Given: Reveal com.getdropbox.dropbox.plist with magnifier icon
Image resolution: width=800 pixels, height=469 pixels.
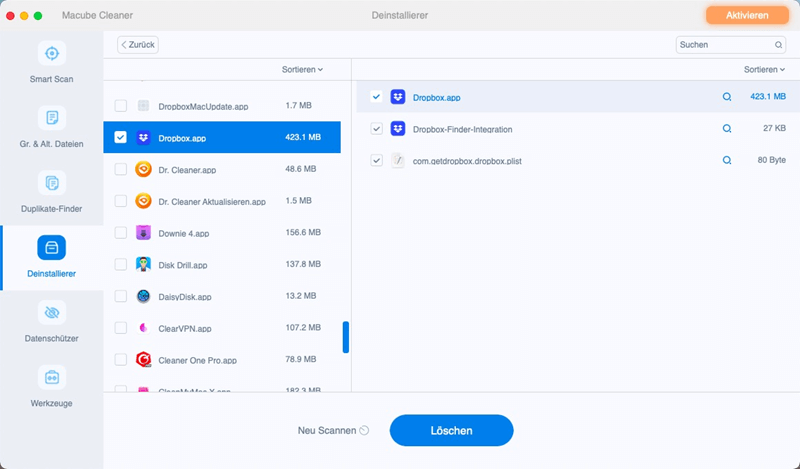Looking at the screenshot, I should point(727,160).
